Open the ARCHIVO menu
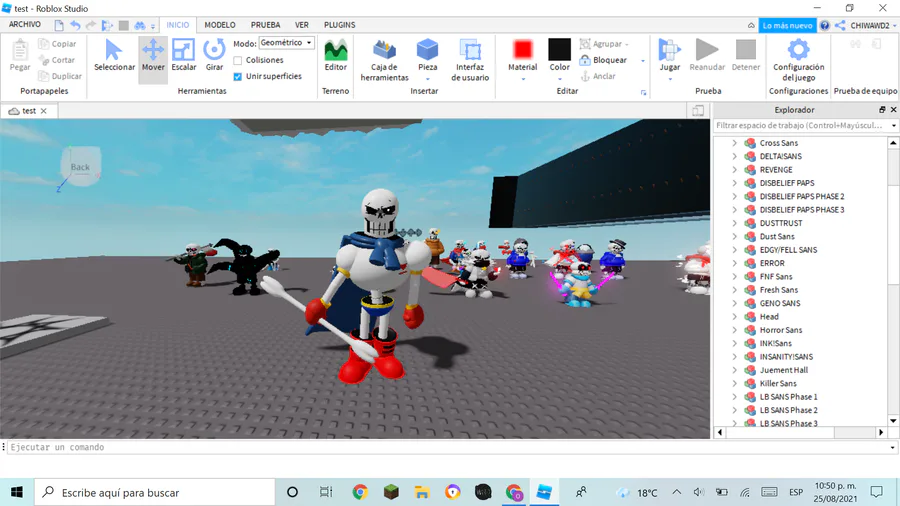Viewport: 900px width, 506px height. tap(25, 25)
